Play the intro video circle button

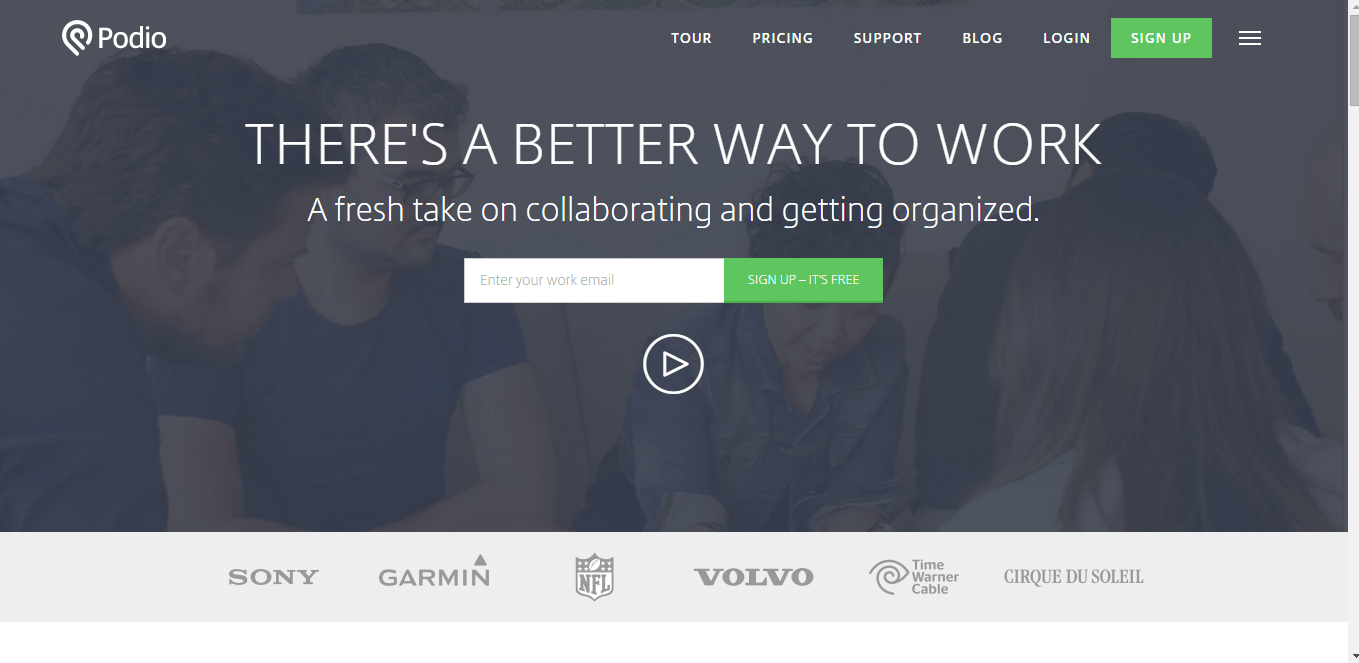pos(673,364)
